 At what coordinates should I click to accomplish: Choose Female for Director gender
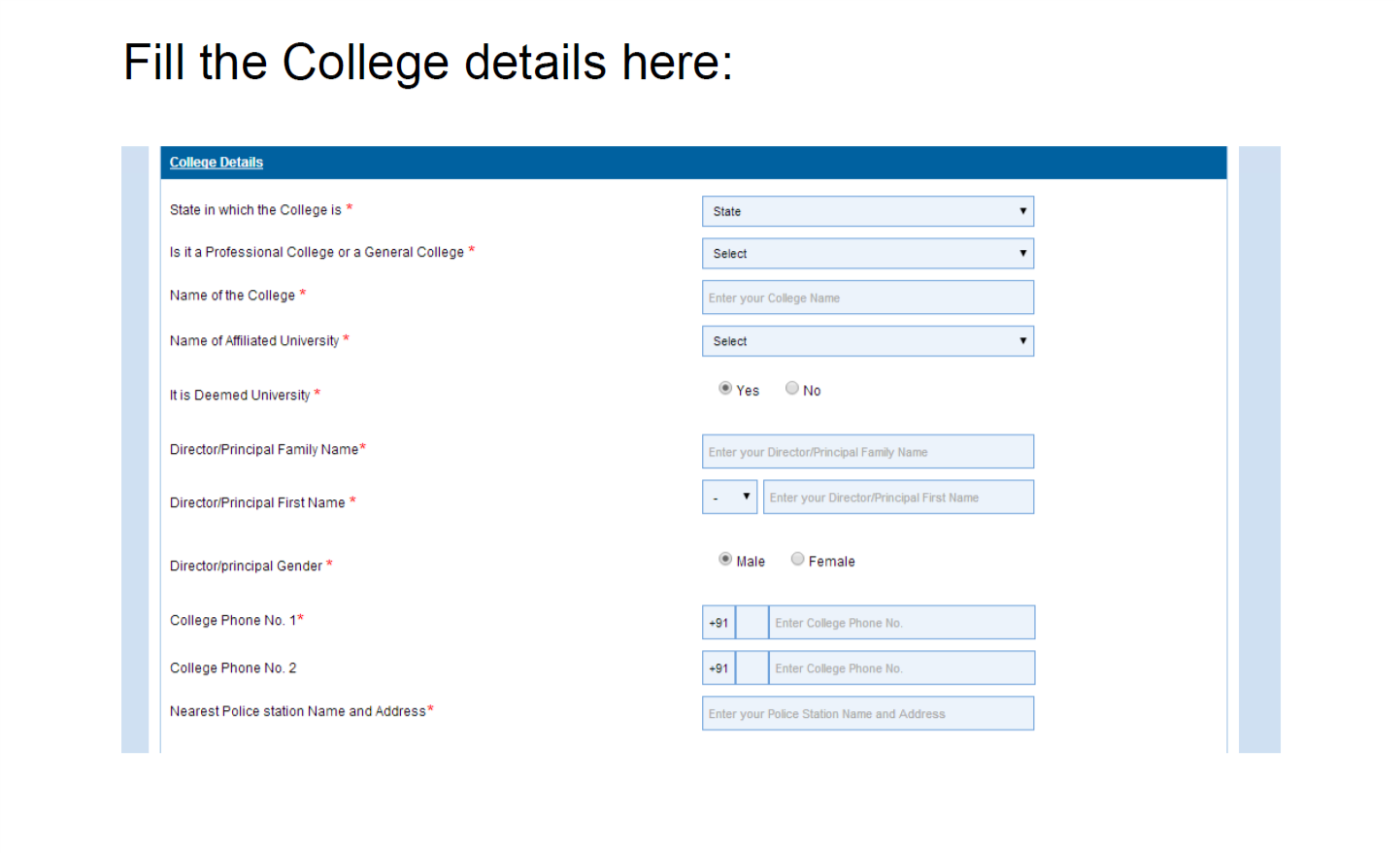pyautogui.click(x=798, y=561)
